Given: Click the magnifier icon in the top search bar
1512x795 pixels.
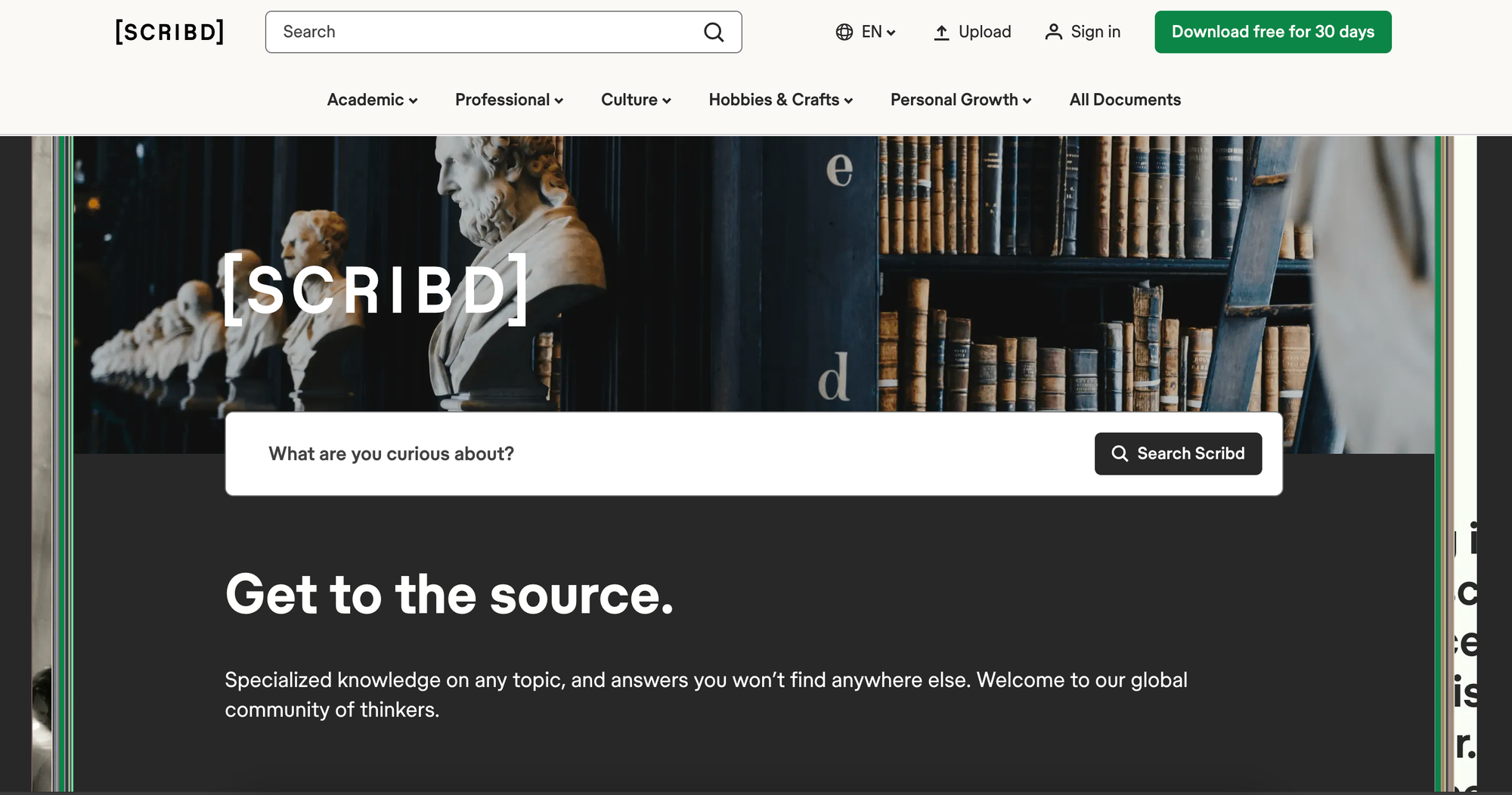Looking at the screenshot, I should (x=714, y=32).
